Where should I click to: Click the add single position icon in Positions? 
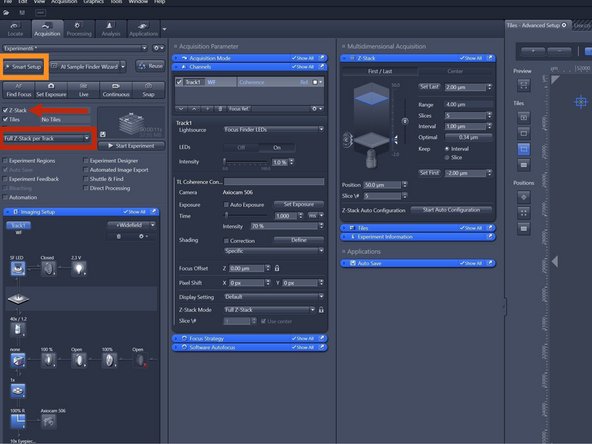pos(523,197)
